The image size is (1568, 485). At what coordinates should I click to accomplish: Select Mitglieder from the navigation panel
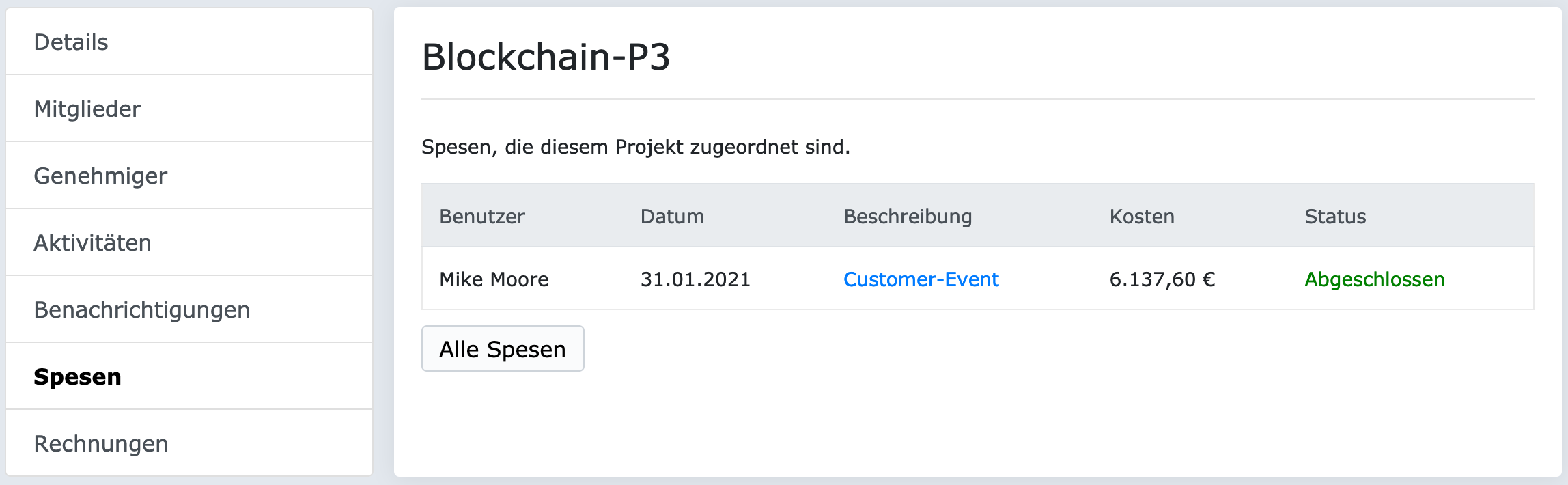(x=87, y=109)
